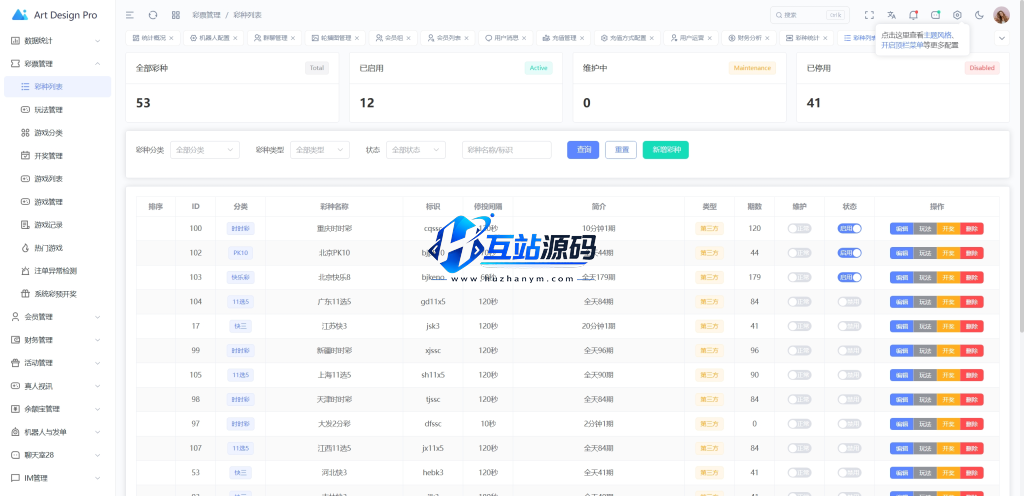Click 玩法 for the 北京PK10 row
Image resolution: width=1024 pixels, height=496 pixels.
pos(925,253)
